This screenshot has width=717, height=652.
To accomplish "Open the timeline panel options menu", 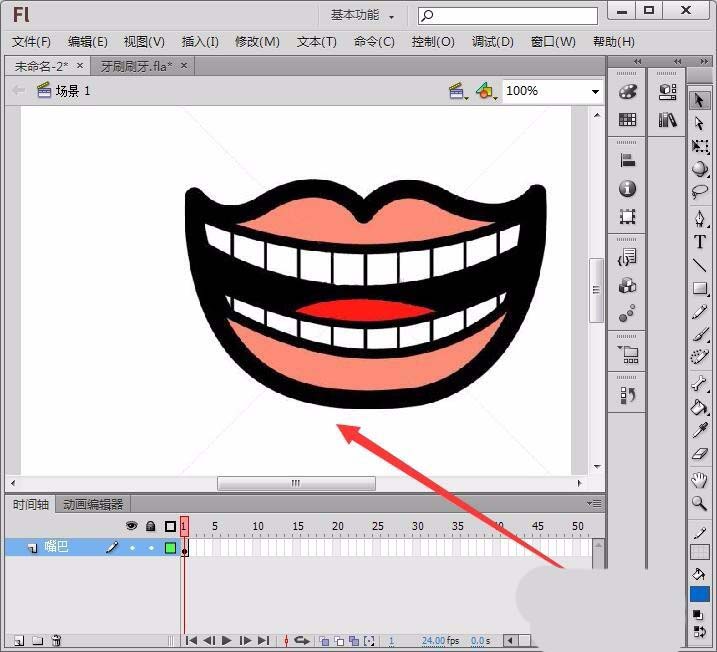I will coord(594,504).
